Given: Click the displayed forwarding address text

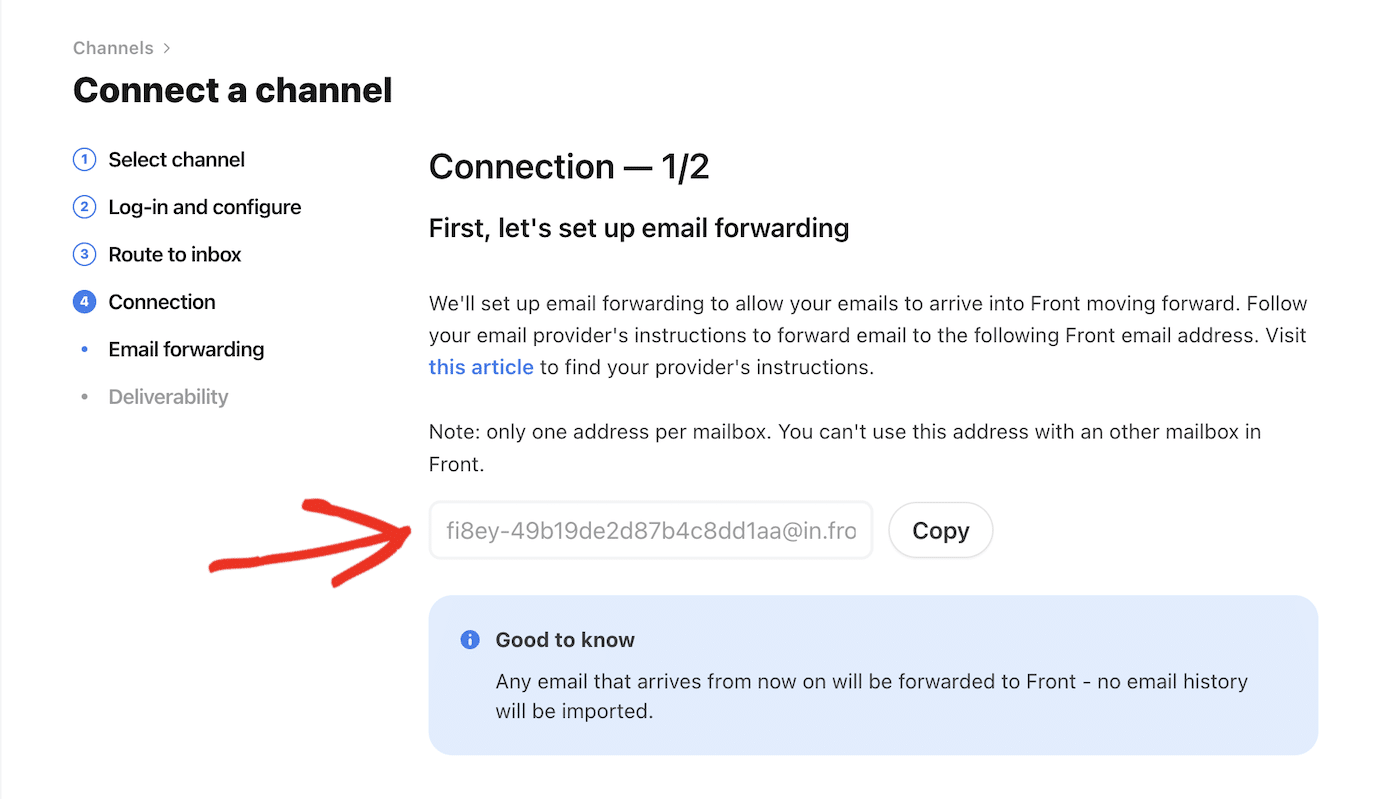Looking at the screenshot, I should point(650,530).
